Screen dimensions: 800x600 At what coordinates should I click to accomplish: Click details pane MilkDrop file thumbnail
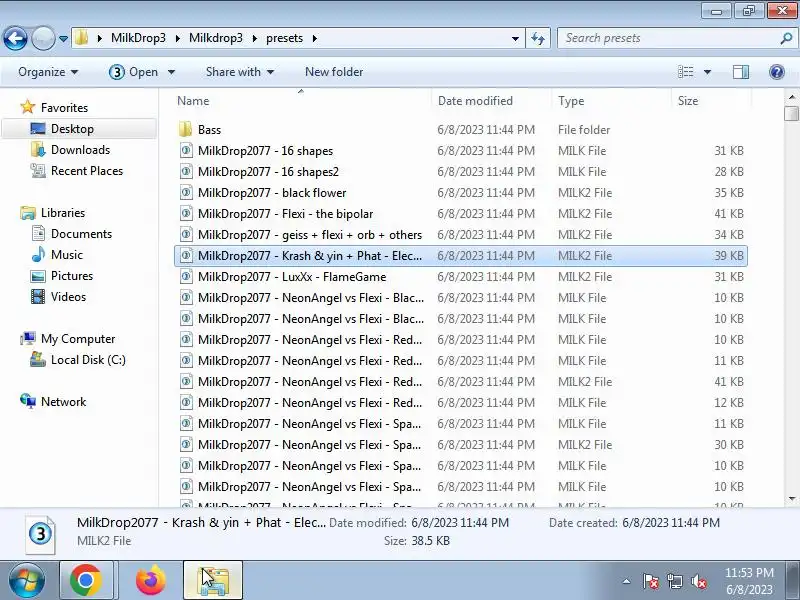(x=40, y=535)
